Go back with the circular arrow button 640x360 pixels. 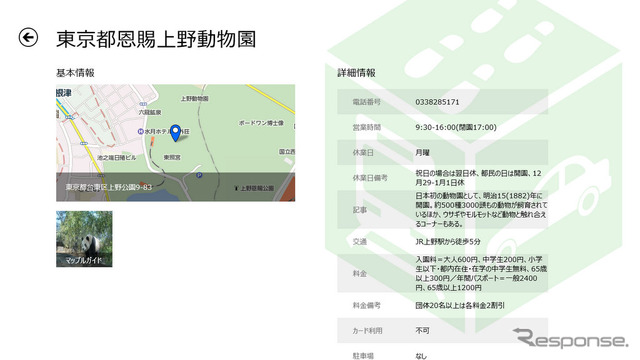click(x=28, y=38)
